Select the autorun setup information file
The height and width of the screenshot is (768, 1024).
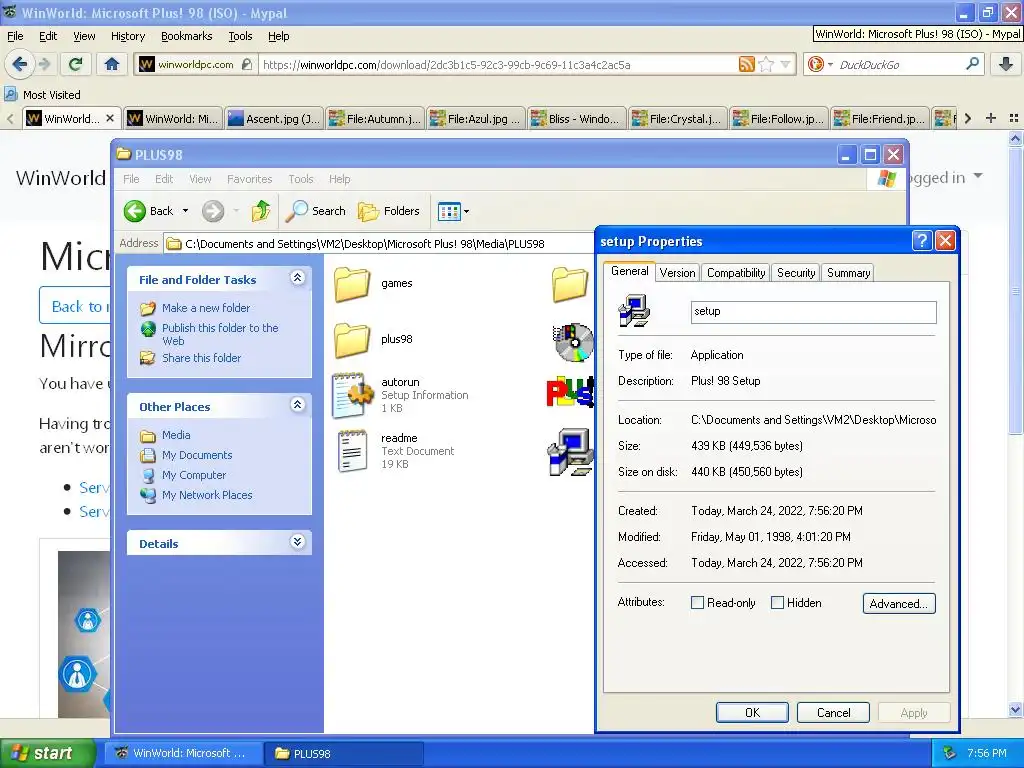[400, 395]
